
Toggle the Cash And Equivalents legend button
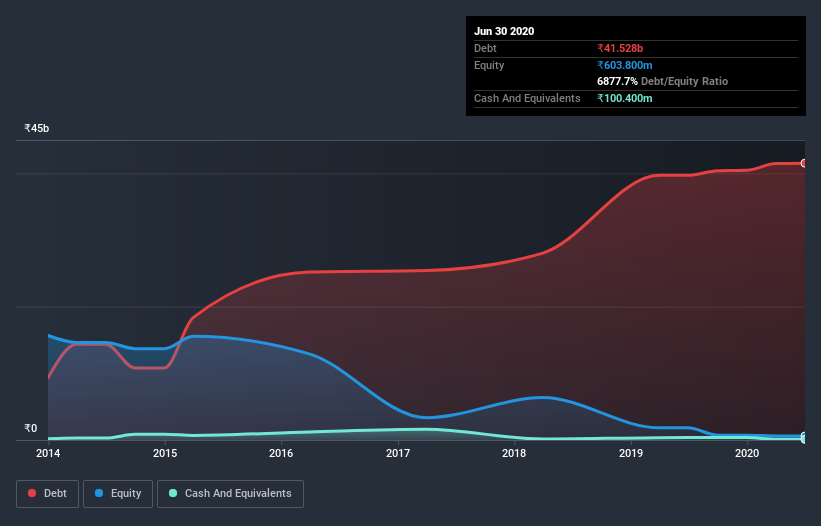(x=230, y=494)
